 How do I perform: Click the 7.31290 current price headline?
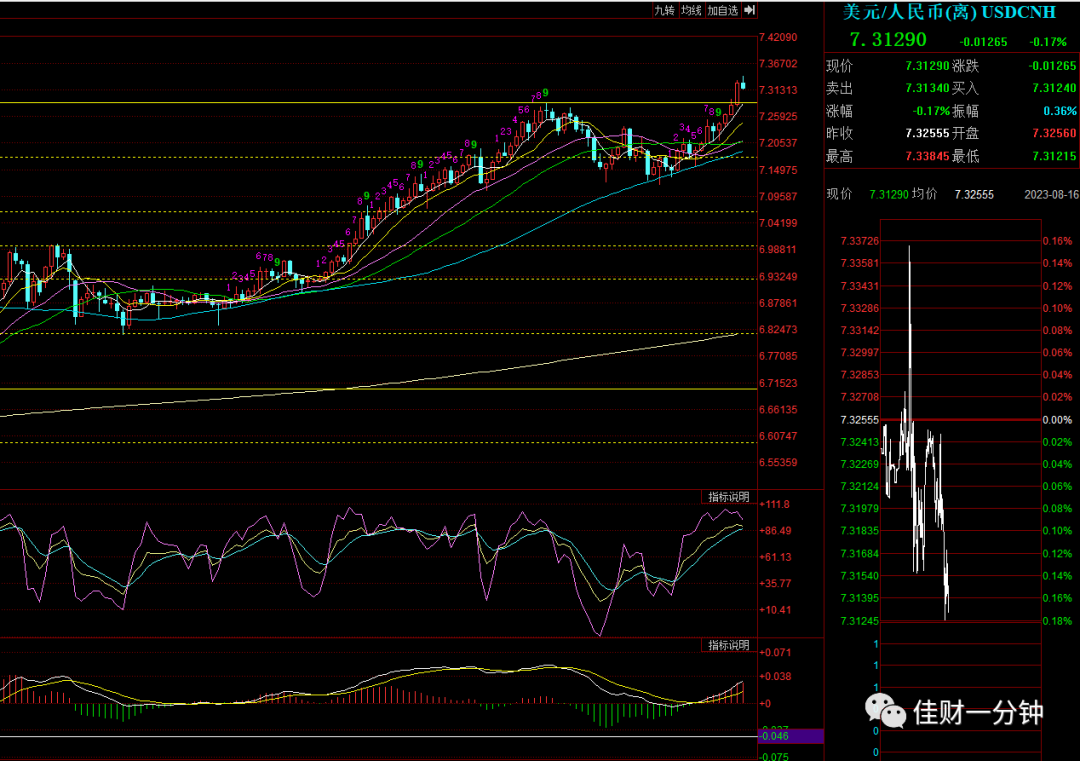pos(888,40)
